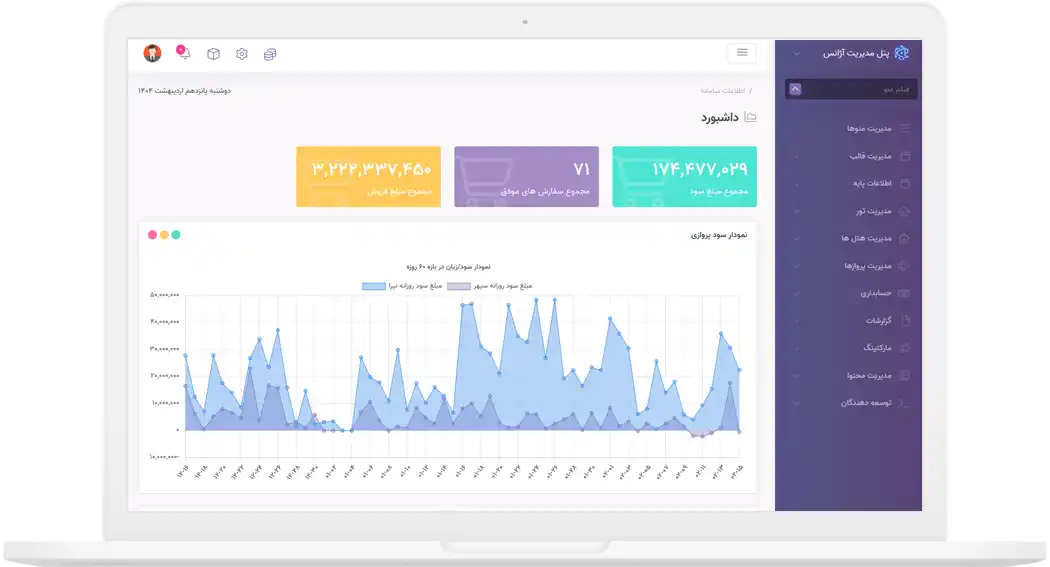
Task: Click the house icon beside مدیریت هتل ها
Action: click(x=904, y=238)
